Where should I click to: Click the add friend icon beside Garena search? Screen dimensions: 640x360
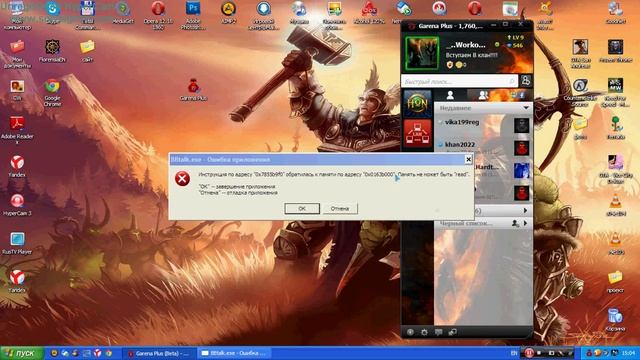pyautogui.click(x=526, y=81)
